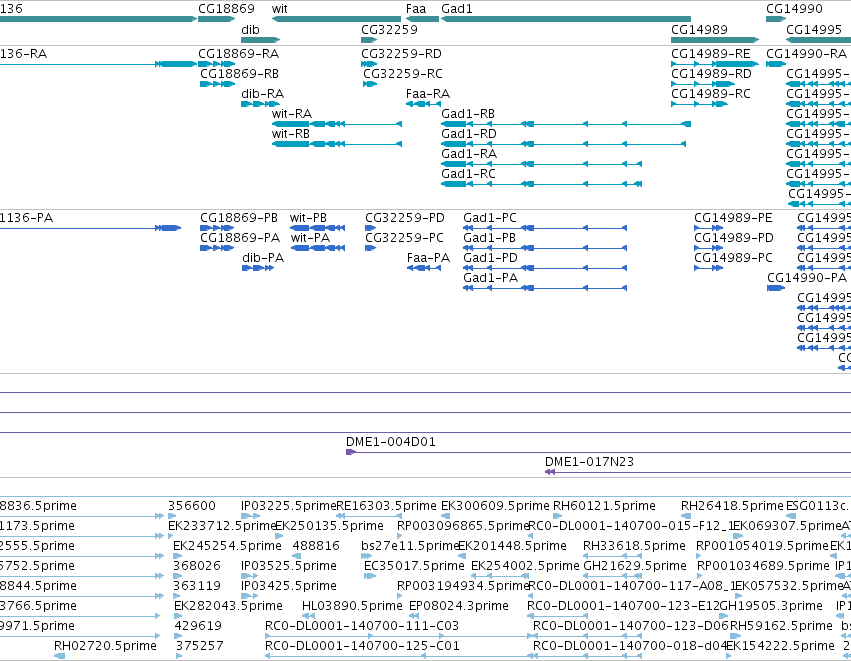Select protein CG14989-PC
Image resolution: width=851 pixels, height=661 pixels.
709,268
